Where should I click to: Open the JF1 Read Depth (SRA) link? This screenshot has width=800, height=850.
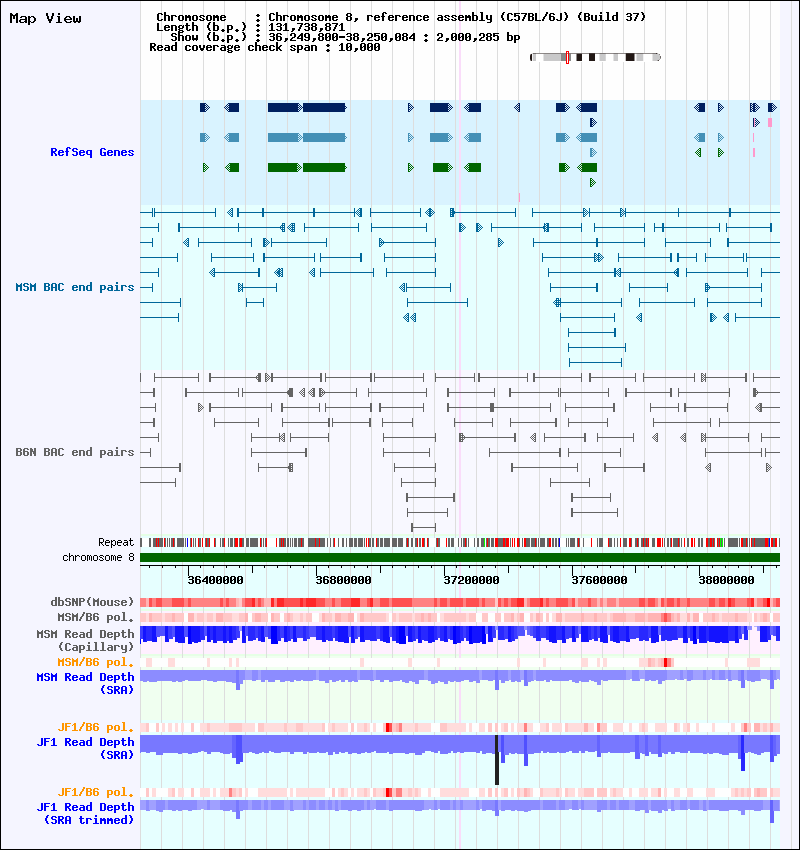click(x=85, y=749)
